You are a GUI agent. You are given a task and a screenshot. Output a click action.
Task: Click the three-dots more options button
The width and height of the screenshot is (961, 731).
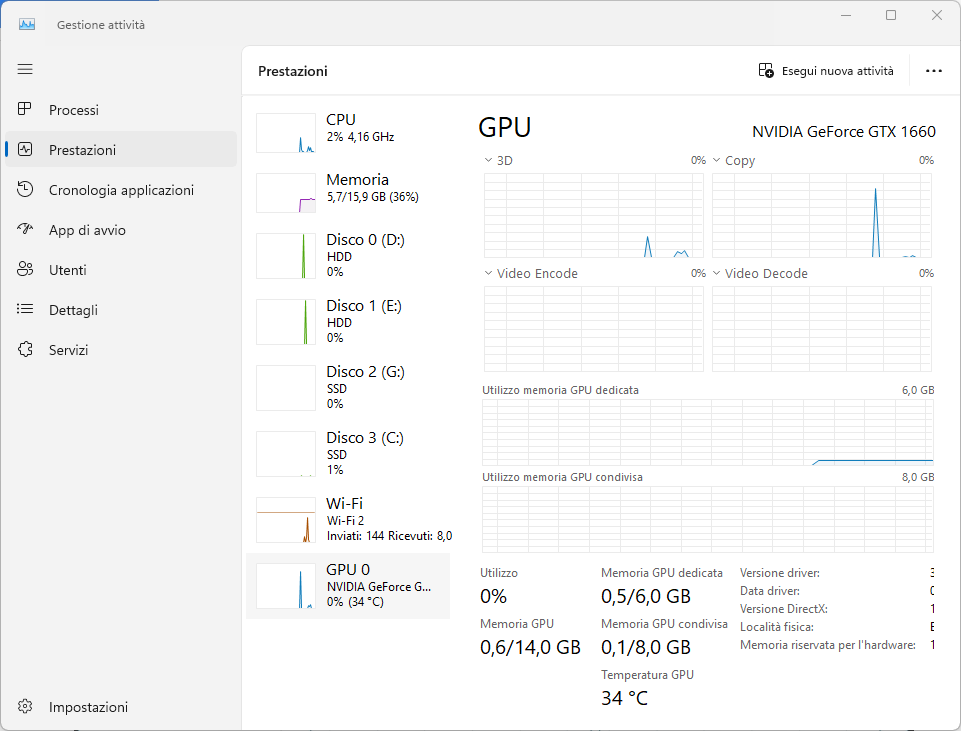934,71
